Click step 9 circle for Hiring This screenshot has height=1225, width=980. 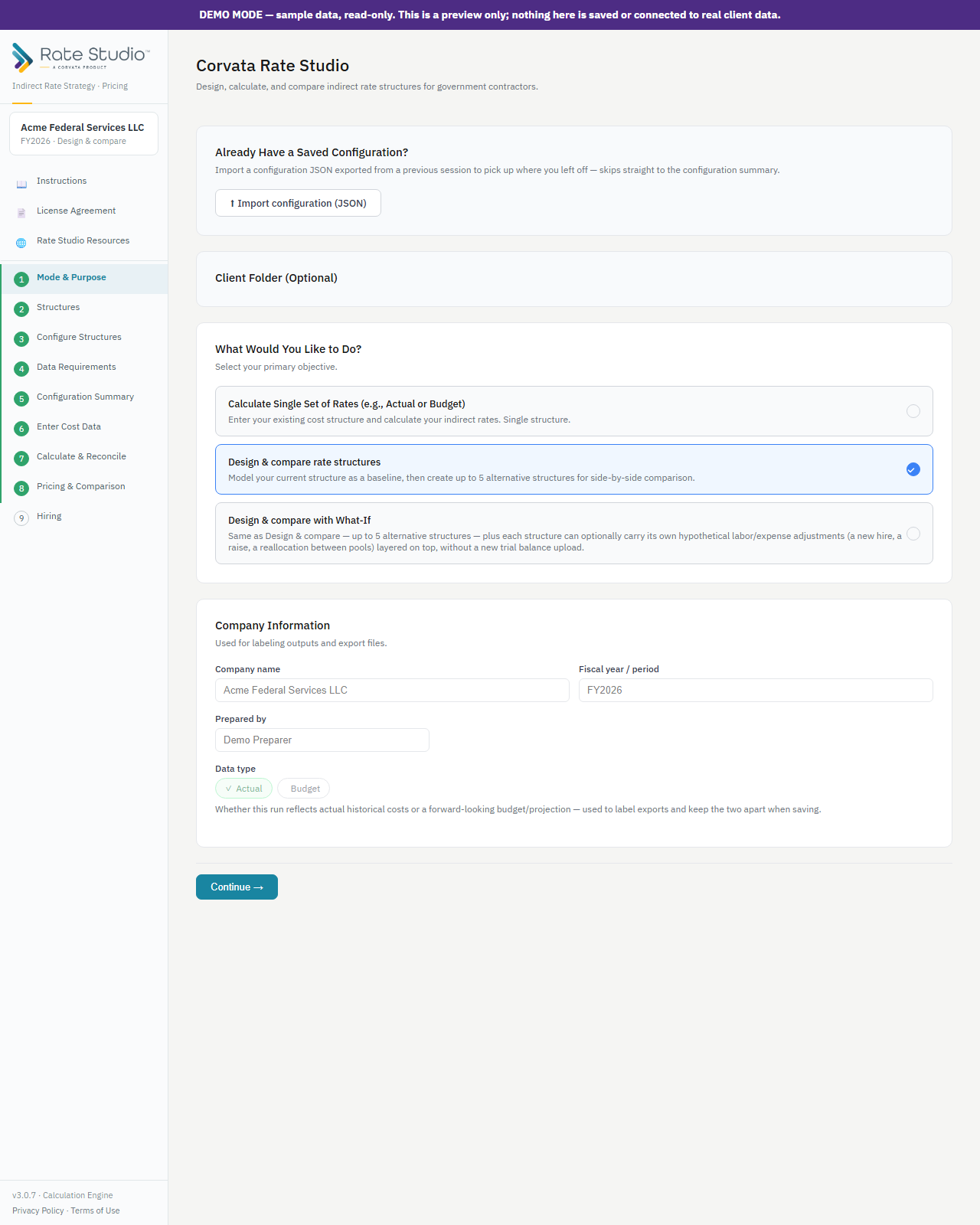[21, 518]
